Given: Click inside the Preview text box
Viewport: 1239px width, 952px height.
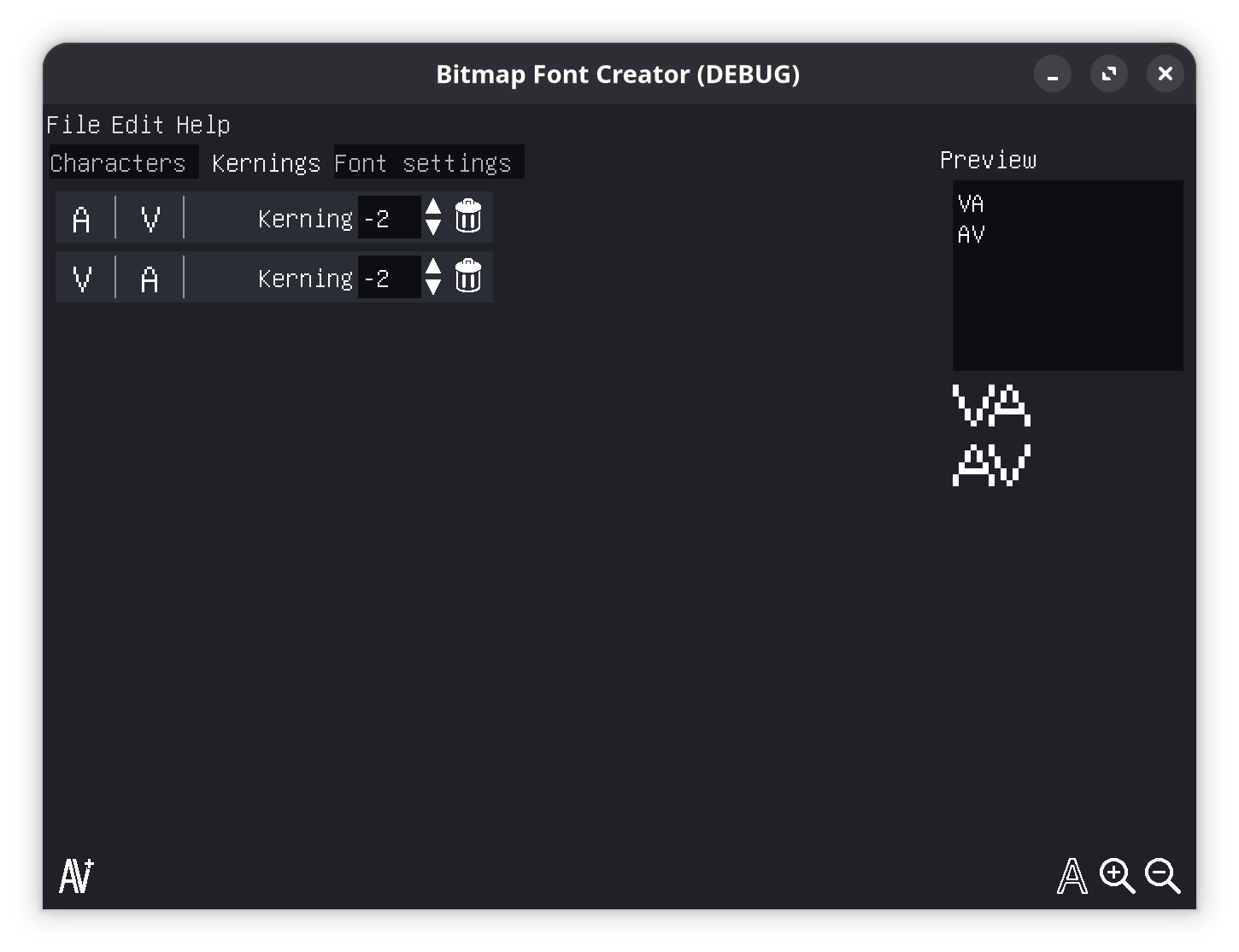Looking at the screenshot, I should pyautogui.click(x=1068, y=275).
